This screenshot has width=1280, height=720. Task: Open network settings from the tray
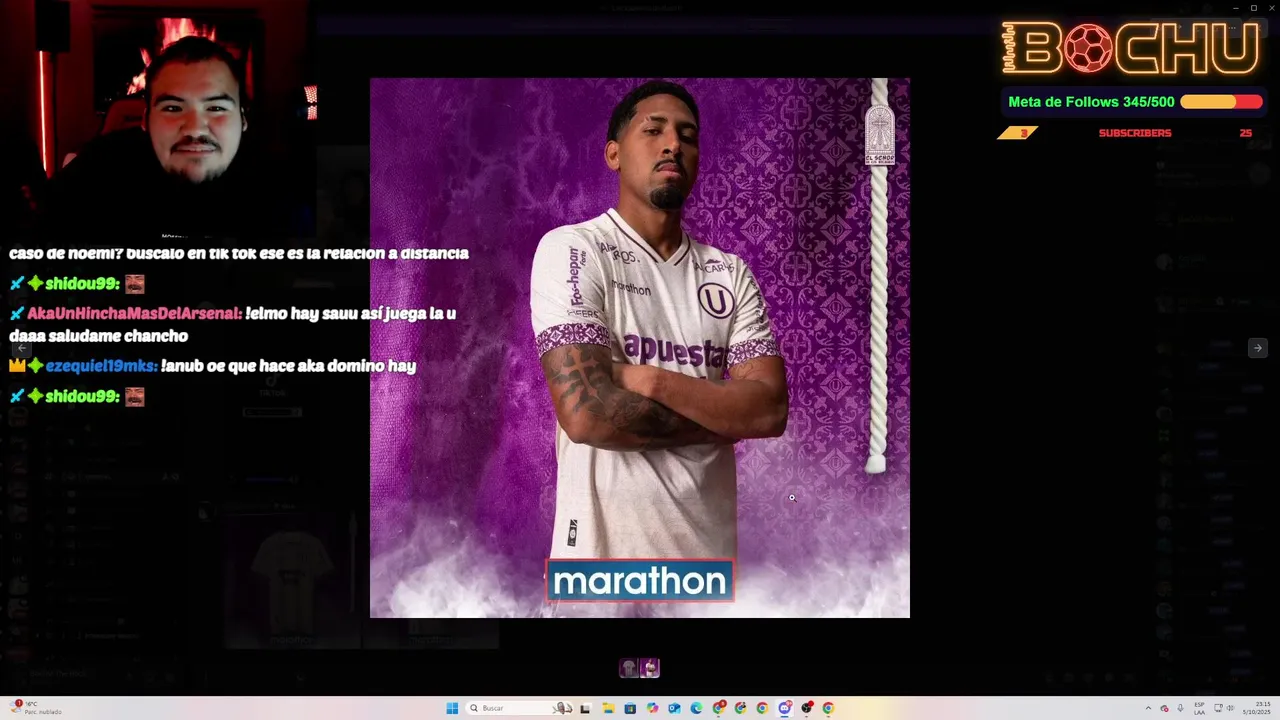pyautogui.click(x=1218, y=708)
